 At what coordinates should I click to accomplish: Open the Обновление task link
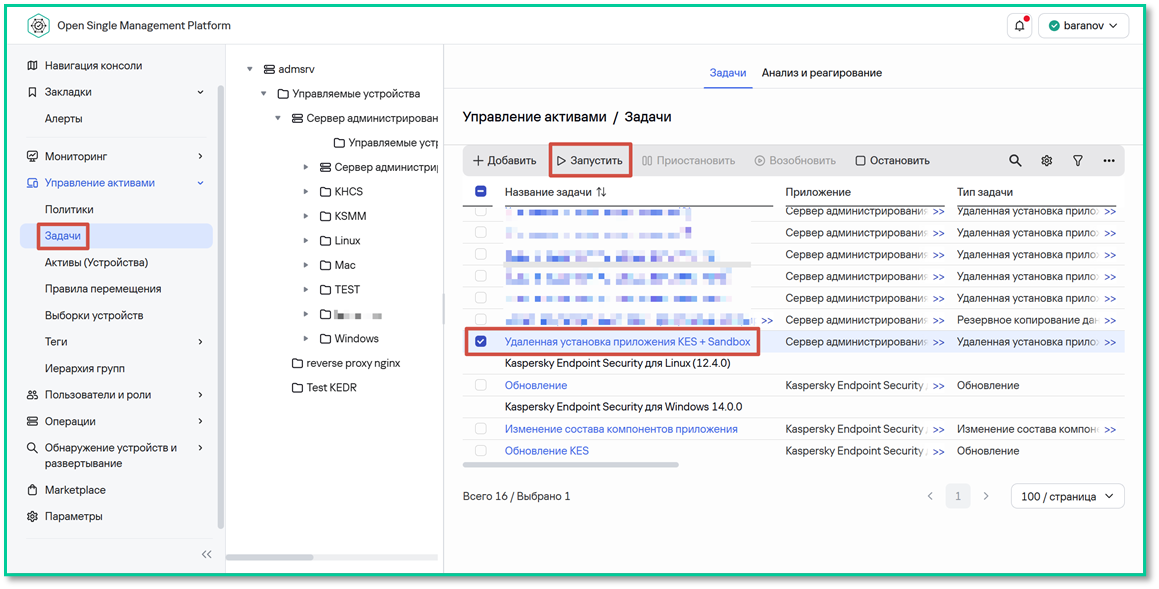(536, 385)
